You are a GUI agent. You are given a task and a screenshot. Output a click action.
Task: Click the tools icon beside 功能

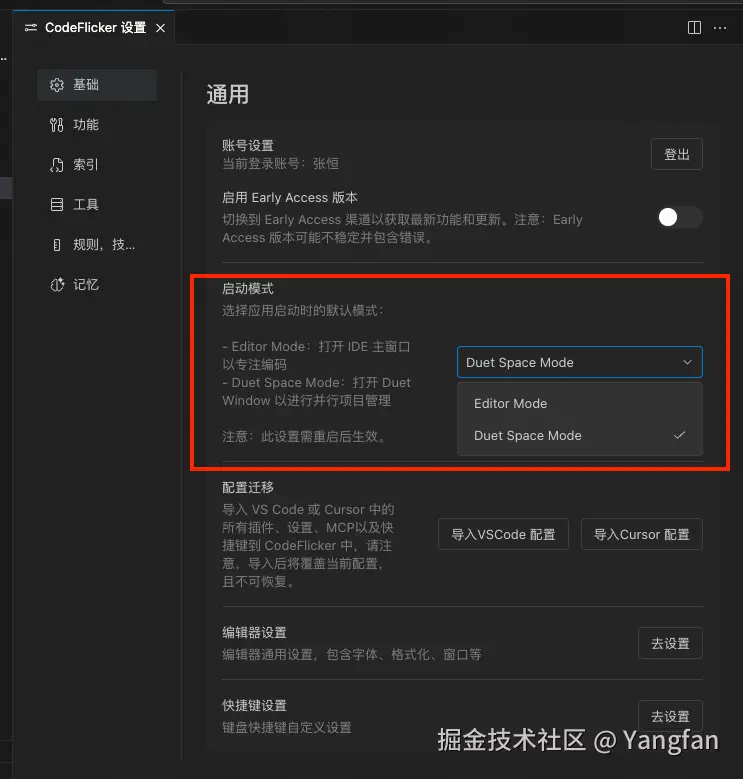[57, 125]
